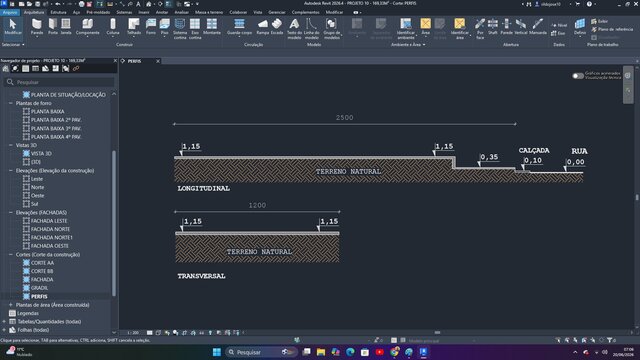Switch to the Sistemas ribbon tab
Screen dimensions: 640x360
point(124,12)
